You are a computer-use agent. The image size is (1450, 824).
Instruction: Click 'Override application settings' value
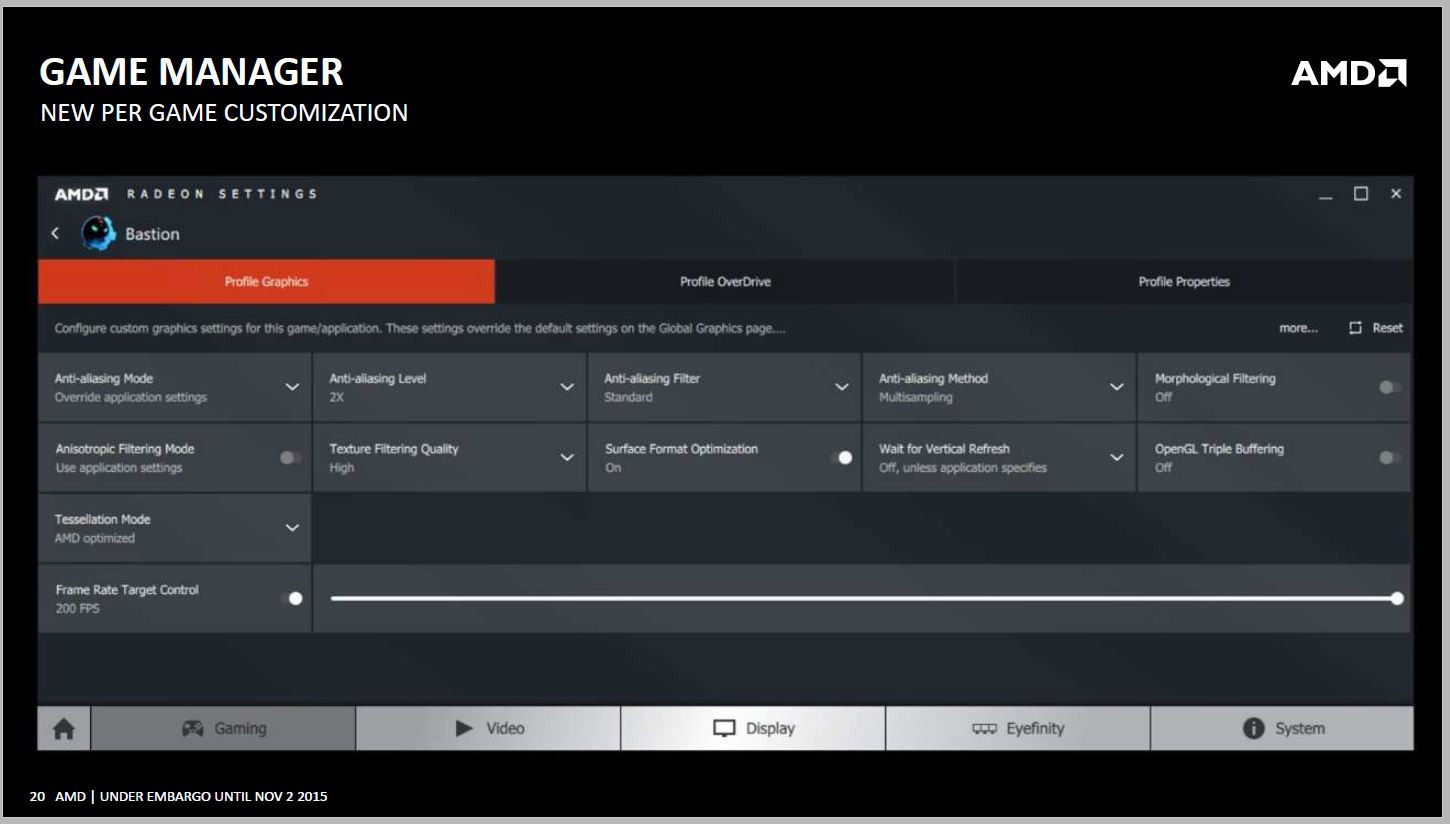[131, 397]
